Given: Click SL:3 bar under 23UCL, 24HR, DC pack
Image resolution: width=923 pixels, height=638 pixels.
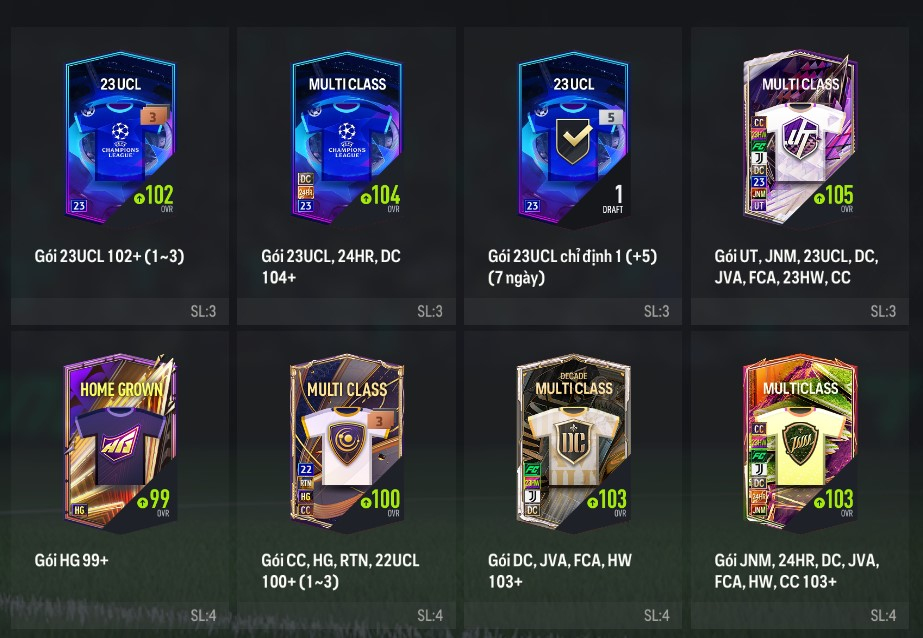Looking at the screenshot, I should point(347,311).
